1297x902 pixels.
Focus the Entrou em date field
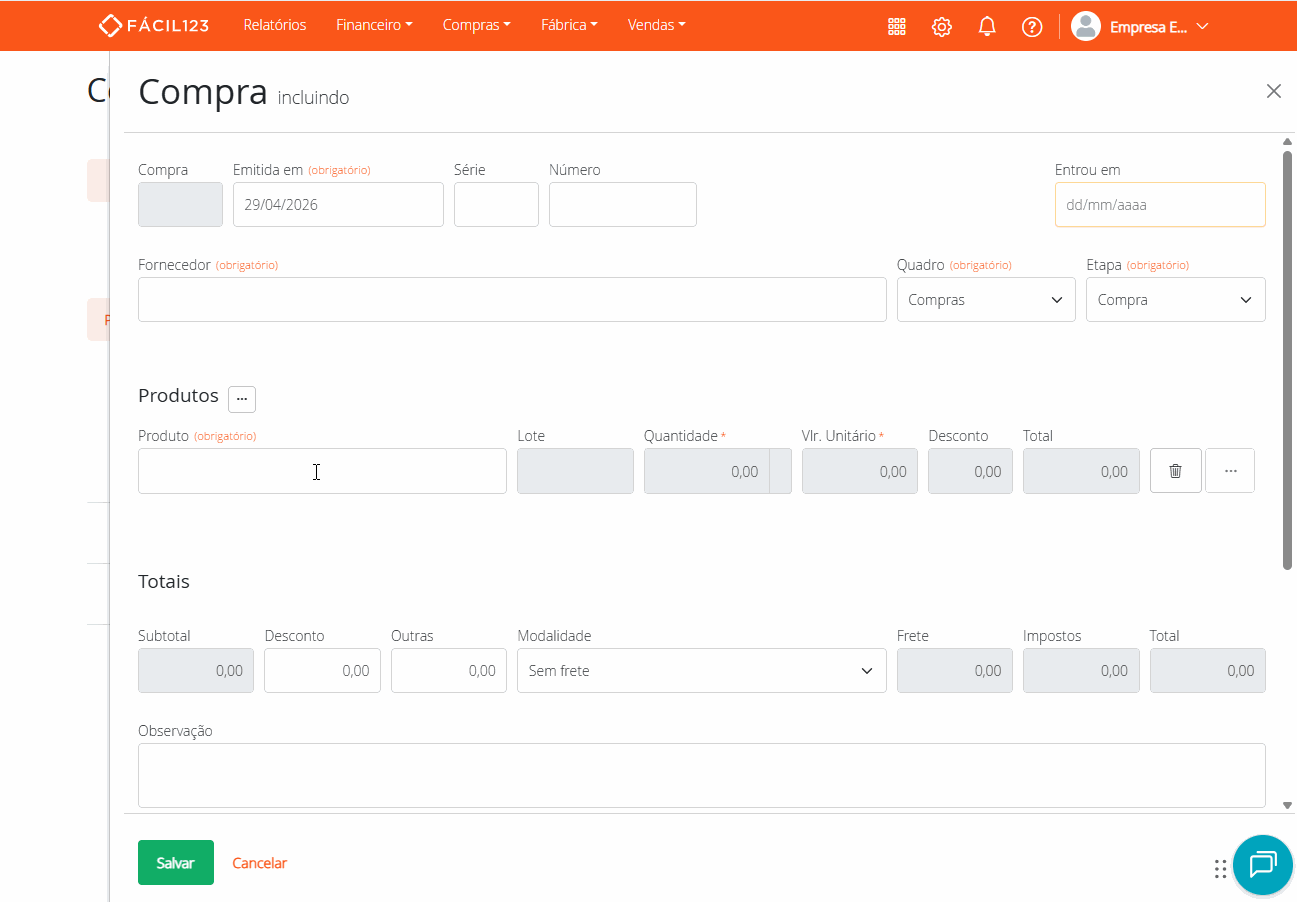[1160, 204]
